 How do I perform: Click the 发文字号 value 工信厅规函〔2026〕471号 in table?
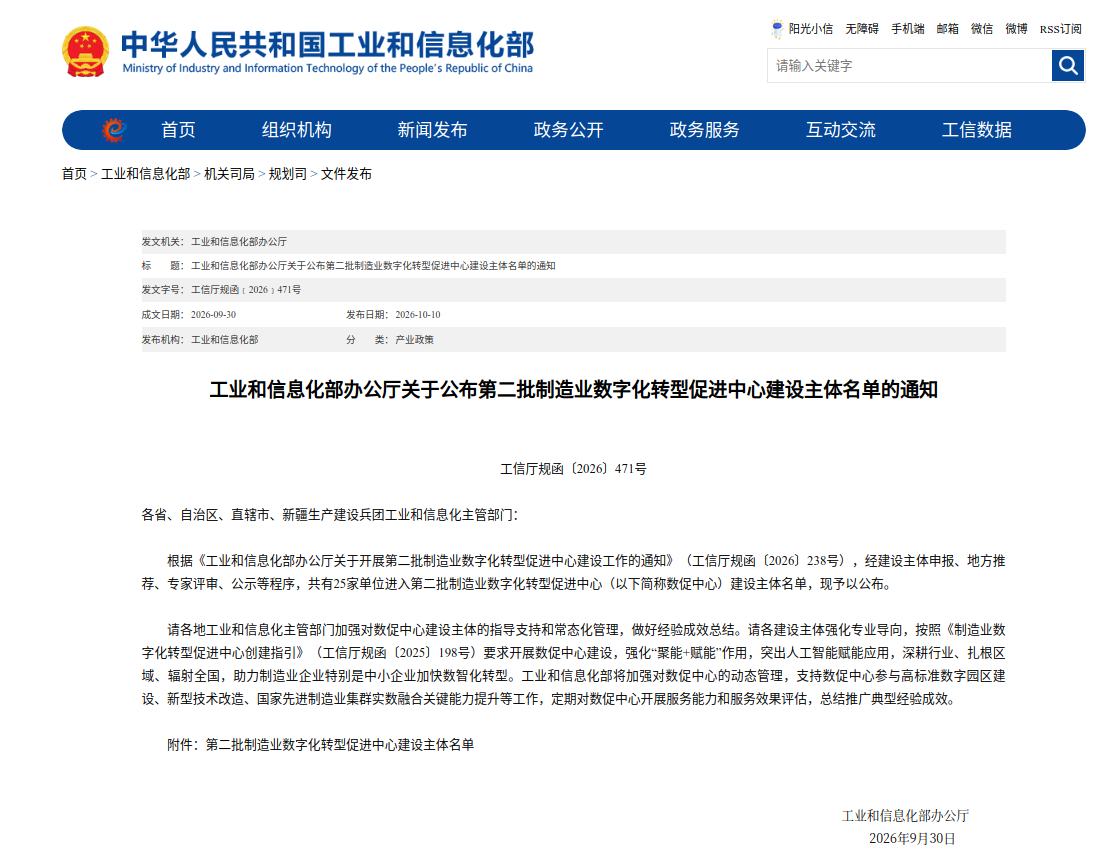tap(246, 289)
